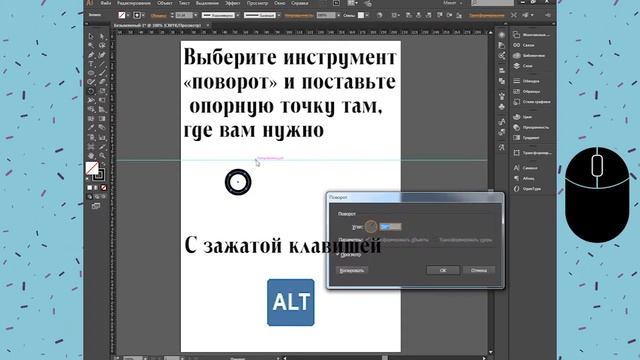Select the Magic Wand tool
This screenshot has width=640, height=360.
pyautogui.click(x=91, y=45)
